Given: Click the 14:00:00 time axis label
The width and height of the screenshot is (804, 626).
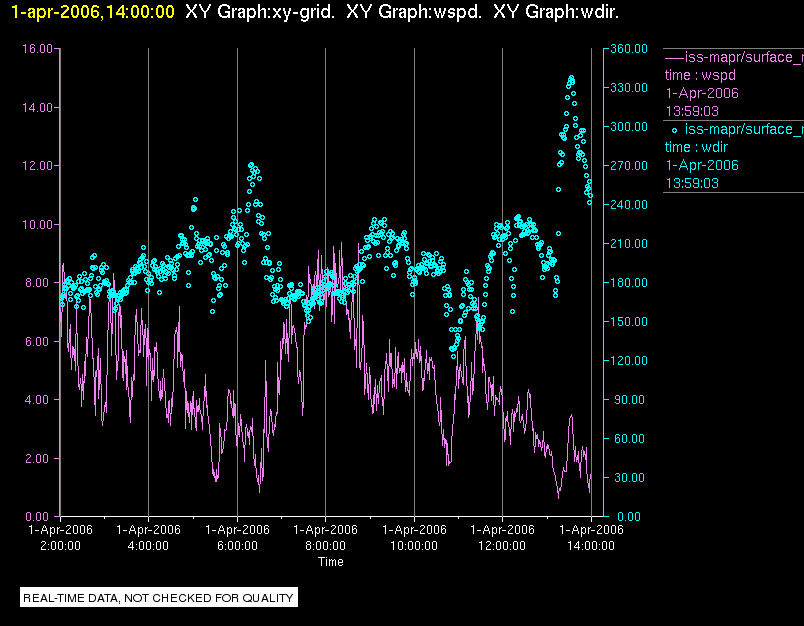Looking at the screenshot, I should (591, 546).
